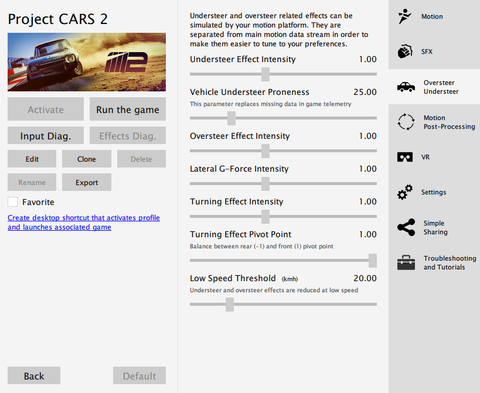Toggle the Favorite checkbox
The width and height of the screenshot is (480, 393).
(x=13, y=202)
